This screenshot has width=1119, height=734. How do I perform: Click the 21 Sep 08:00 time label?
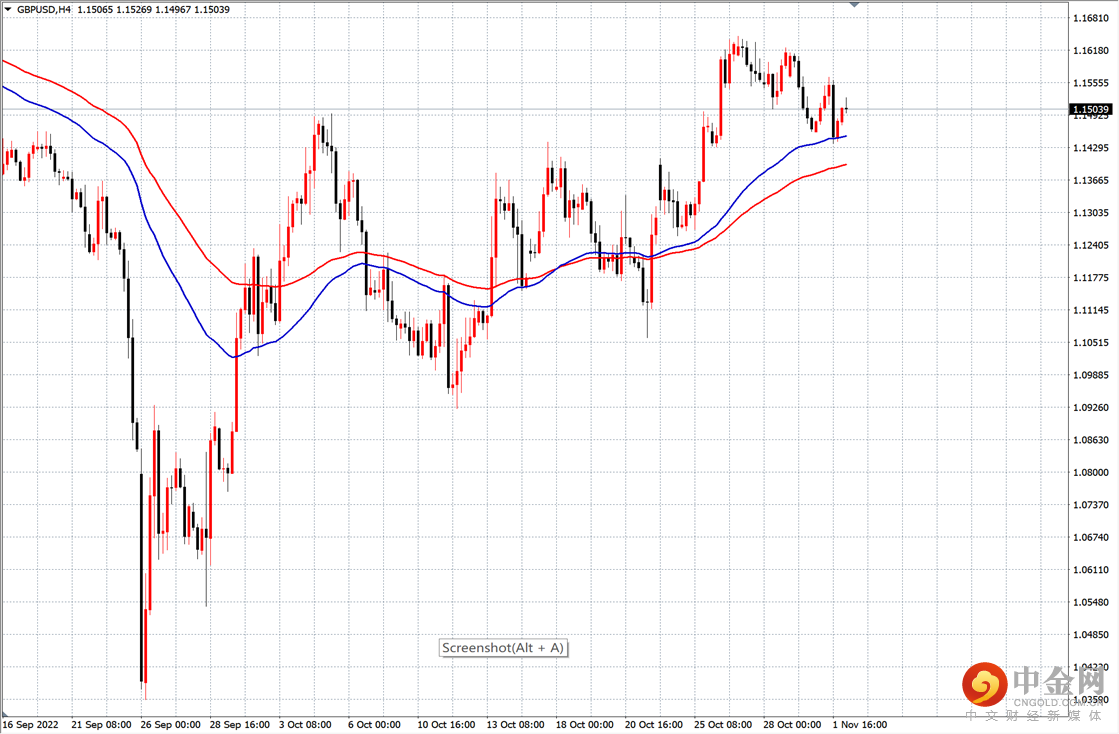click(x=101, y=725)
